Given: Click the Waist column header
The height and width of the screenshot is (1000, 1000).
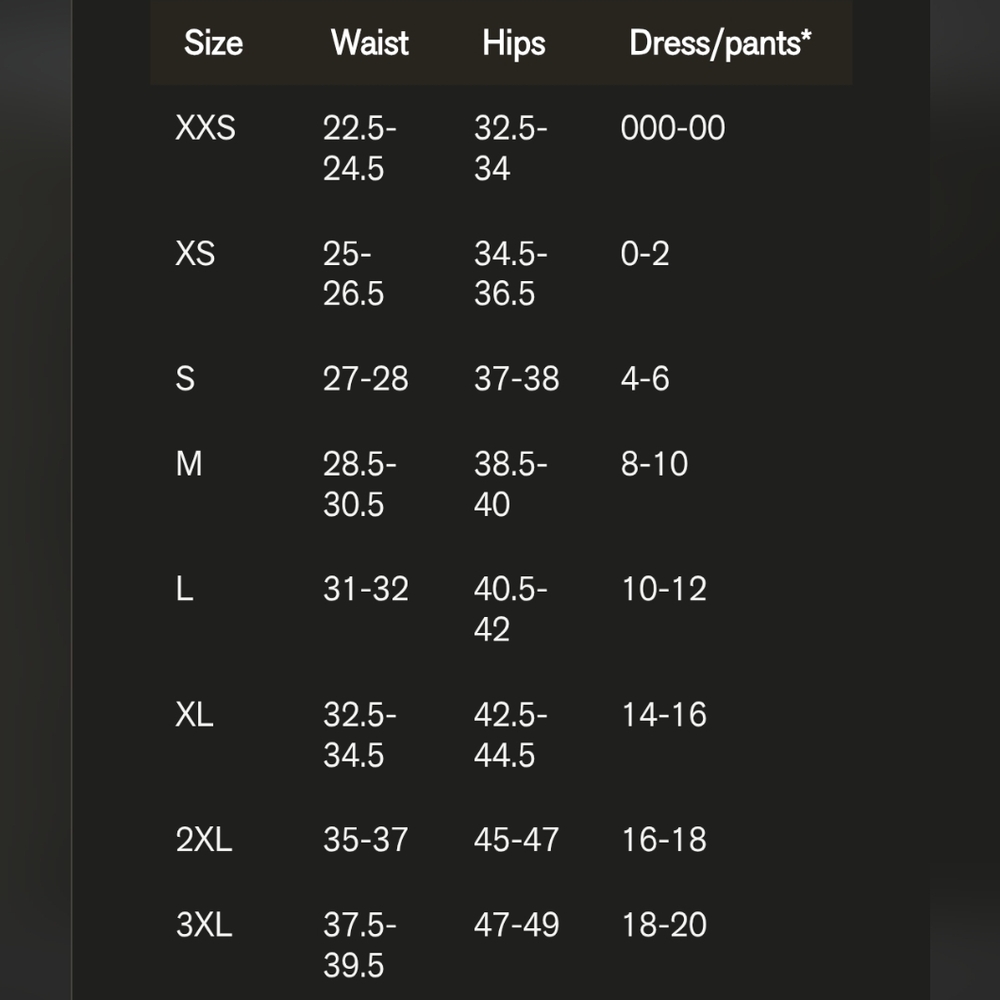Looking at the screenshot, I should (x=370, y=43).
